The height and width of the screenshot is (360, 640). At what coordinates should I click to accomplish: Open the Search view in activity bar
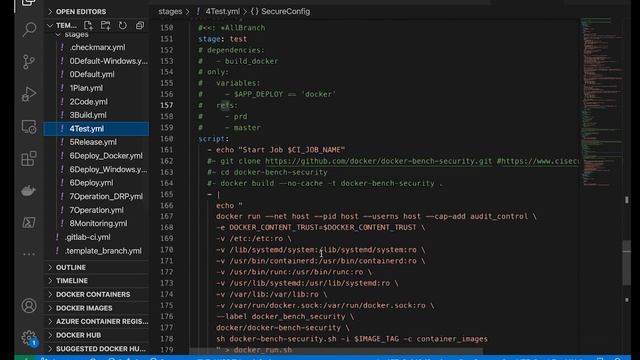pyautogui.click(x=29, y=30)
